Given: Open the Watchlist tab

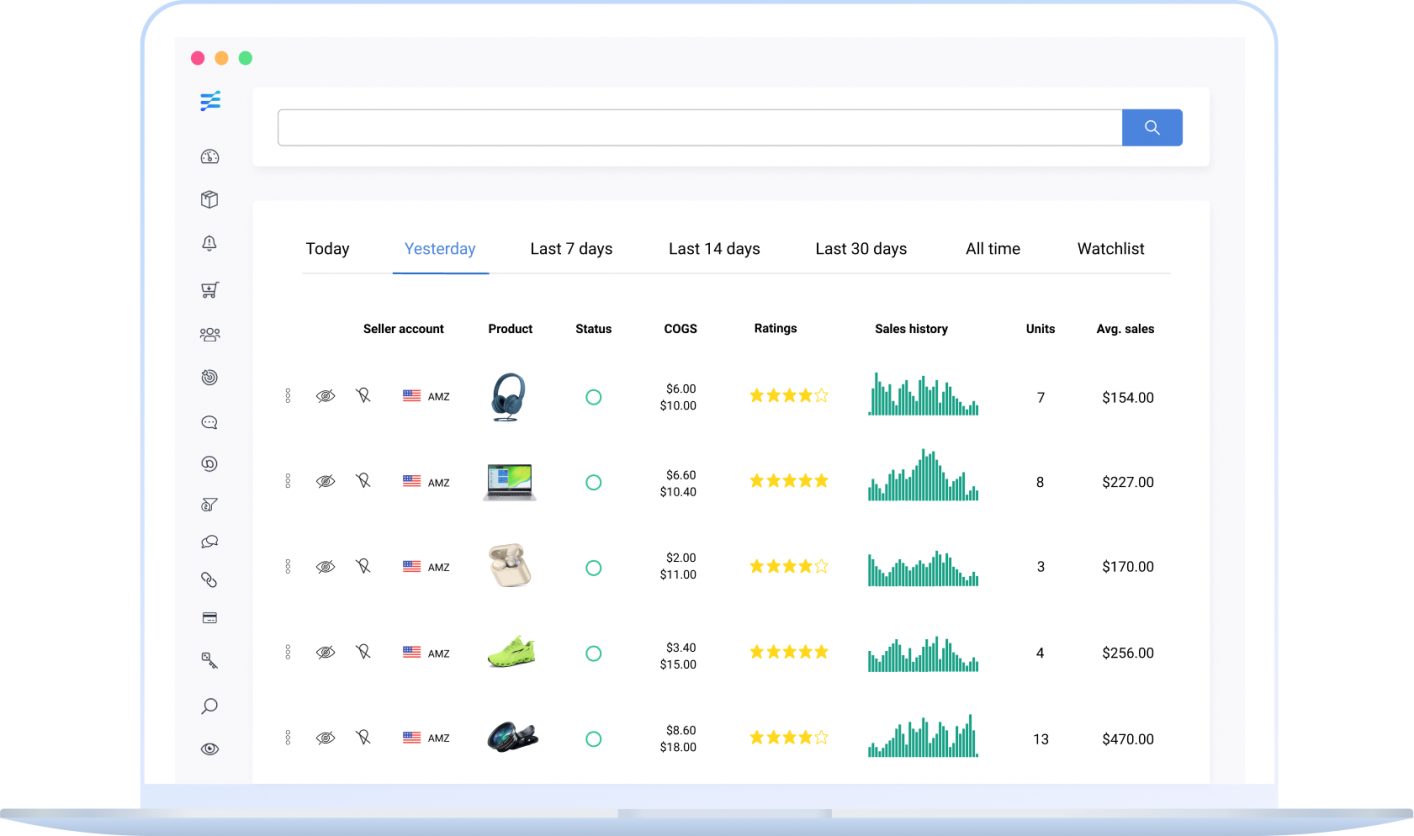Looking at the screenshot, I should pyautogui.click(x=1111, y=249).
